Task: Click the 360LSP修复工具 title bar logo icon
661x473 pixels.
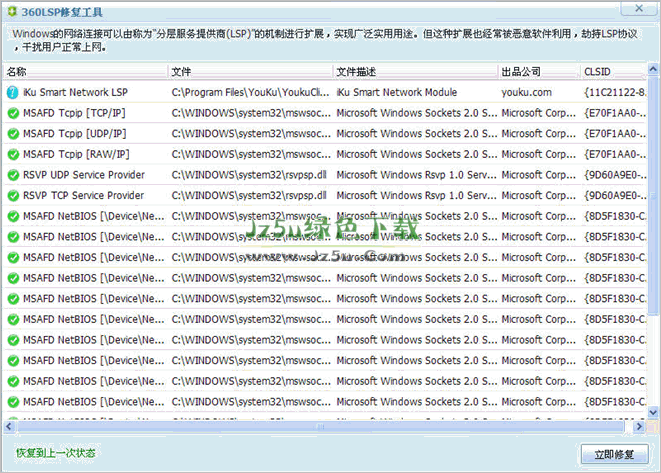Action: pyautogui.click(x=12, y=11)
